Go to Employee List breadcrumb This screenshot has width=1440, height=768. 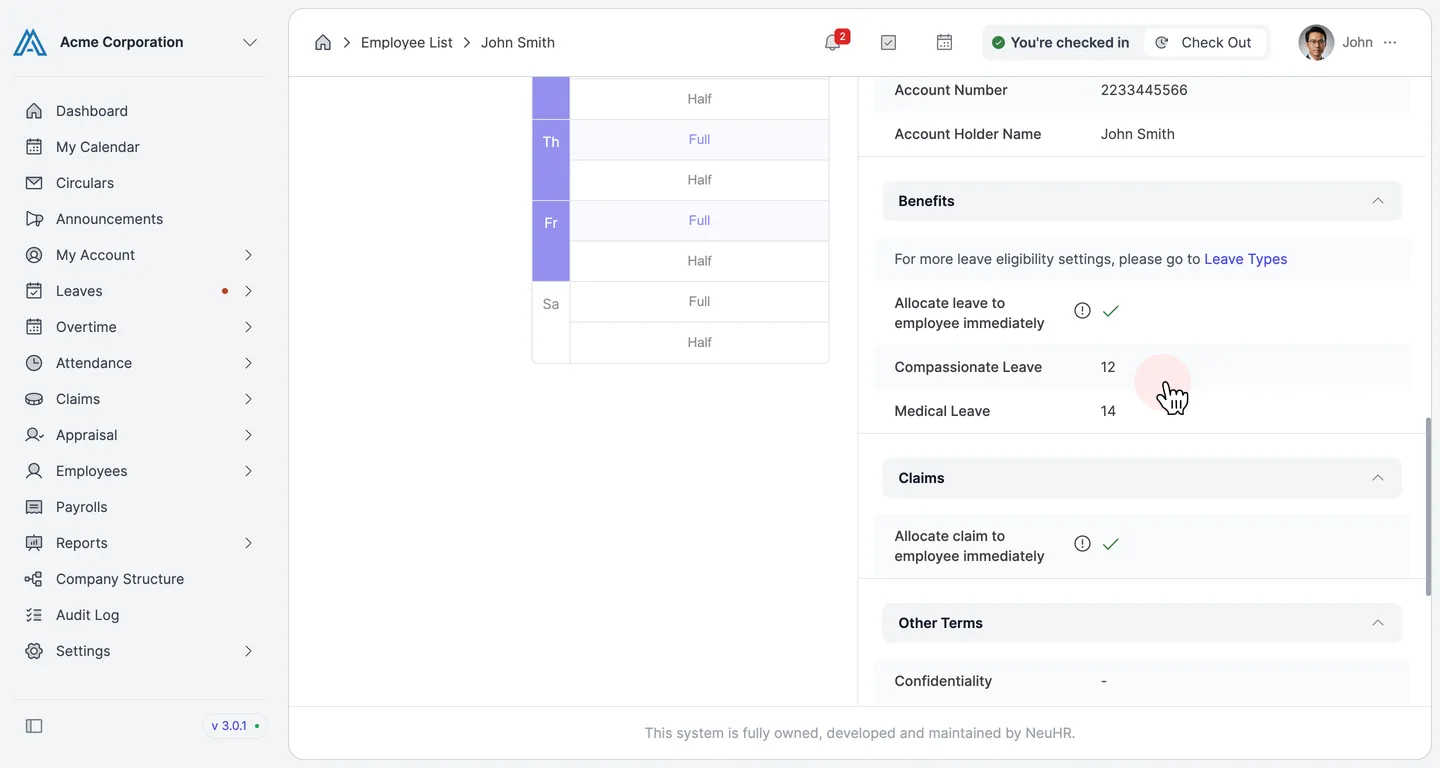407,42
